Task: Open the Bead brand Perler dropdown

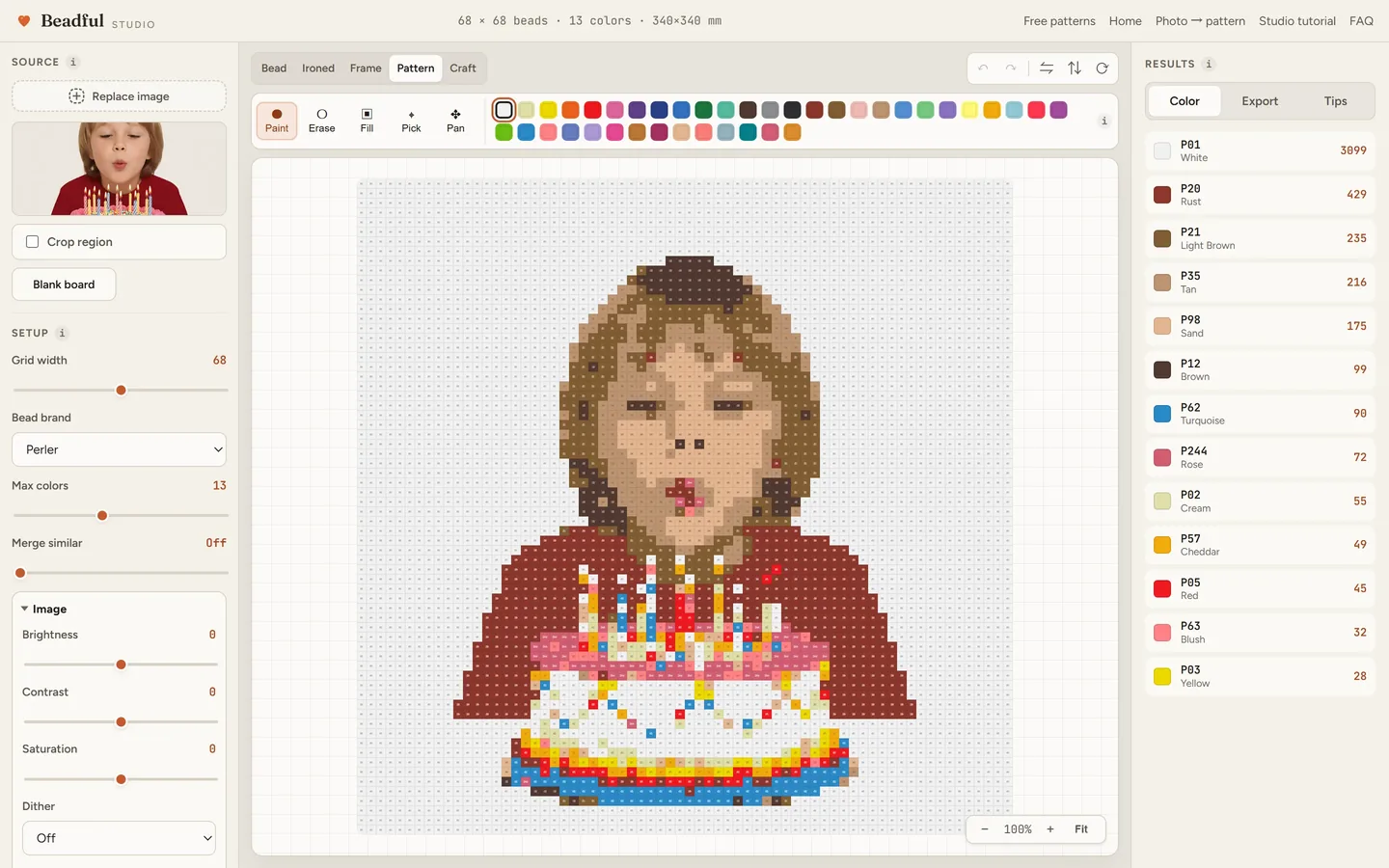Action: (119, 449)
